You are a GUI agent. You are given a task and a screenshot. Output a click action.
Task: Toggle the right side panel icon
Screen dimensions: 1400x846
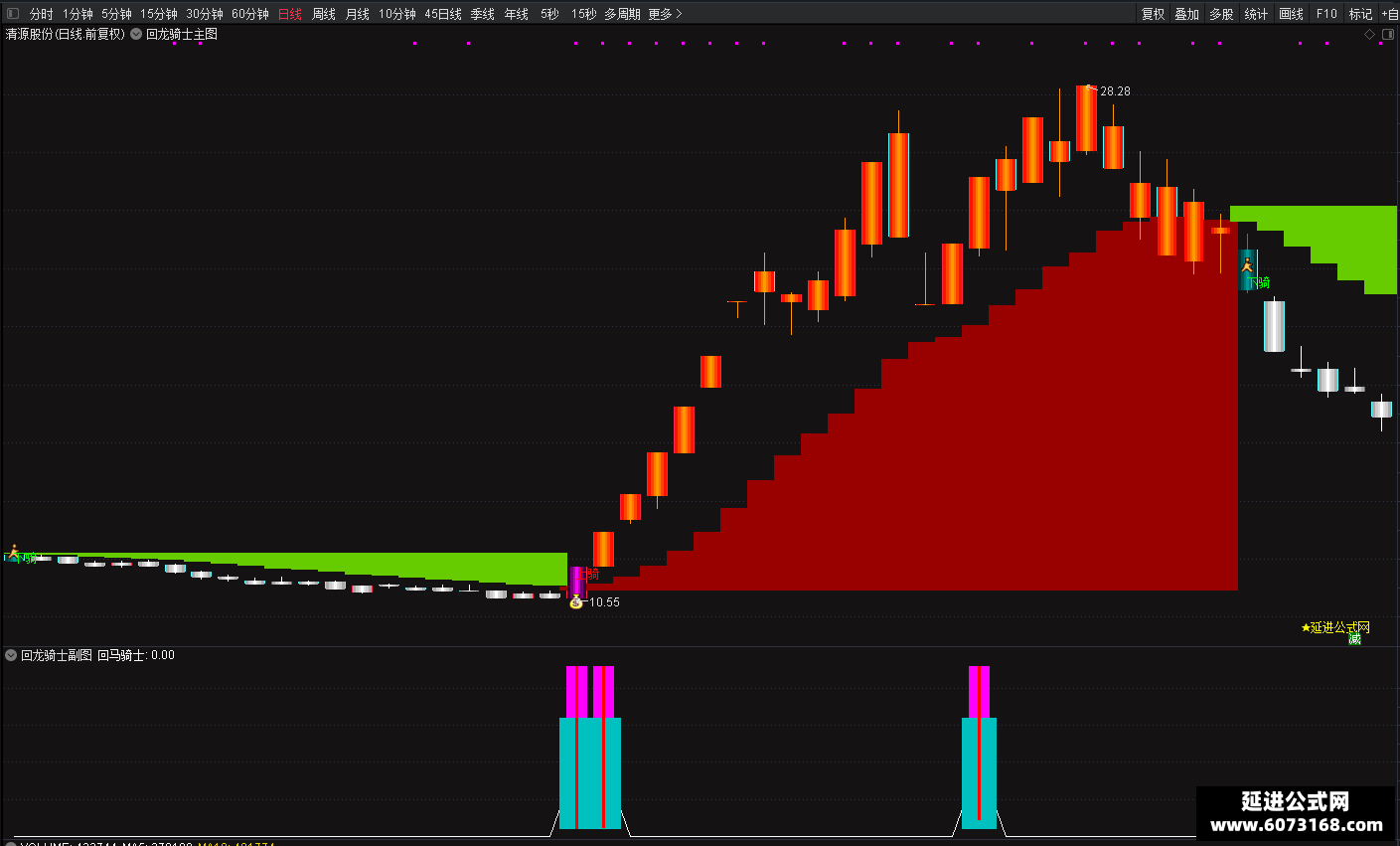click(x=1387, y=35)
